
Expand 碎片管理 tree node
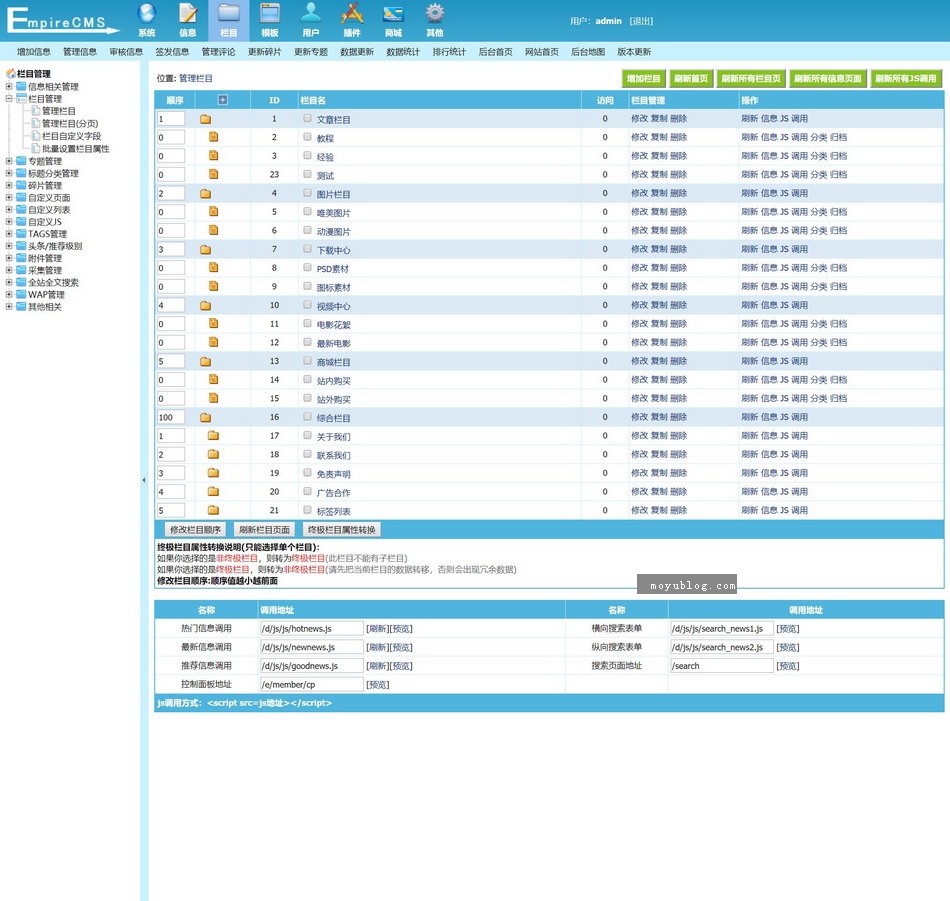tap(9, 185)
